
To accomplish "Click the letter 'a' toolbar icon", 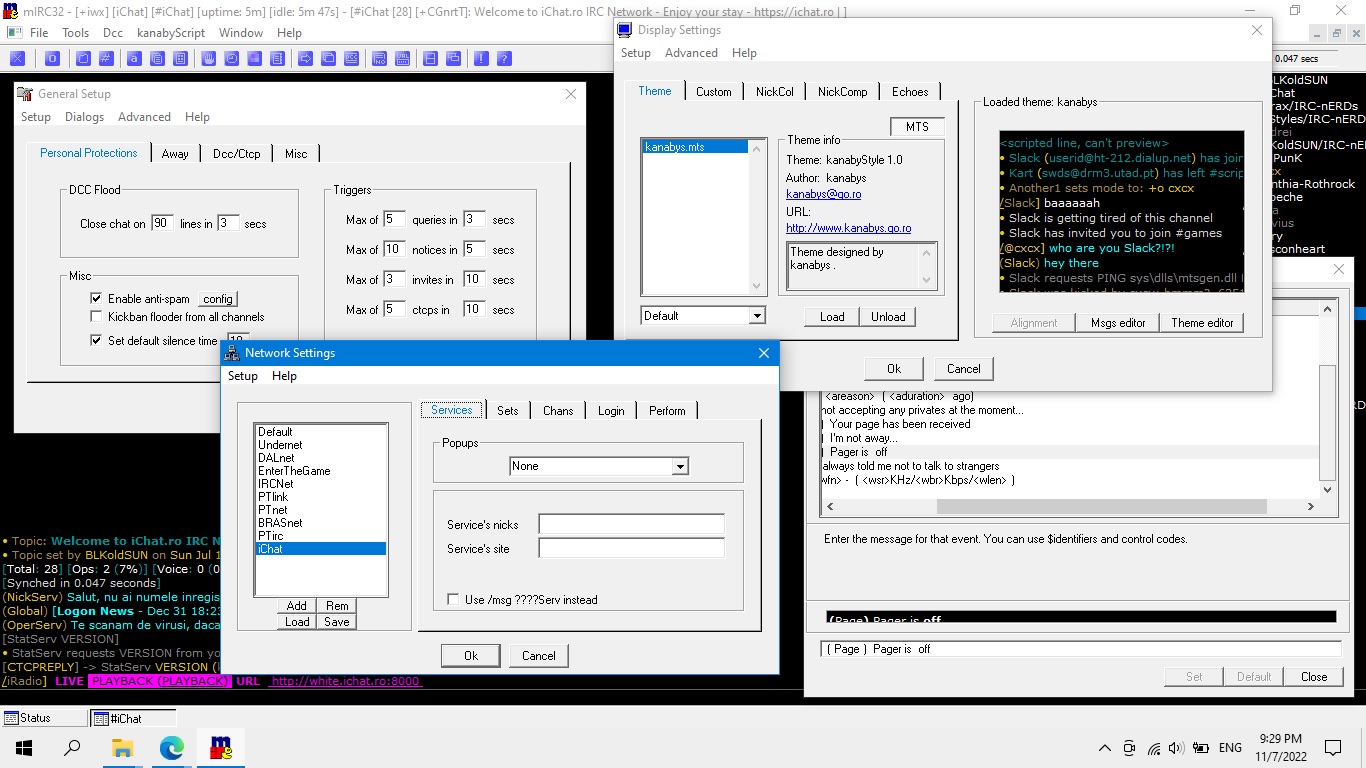I will [x=133, y=59].
